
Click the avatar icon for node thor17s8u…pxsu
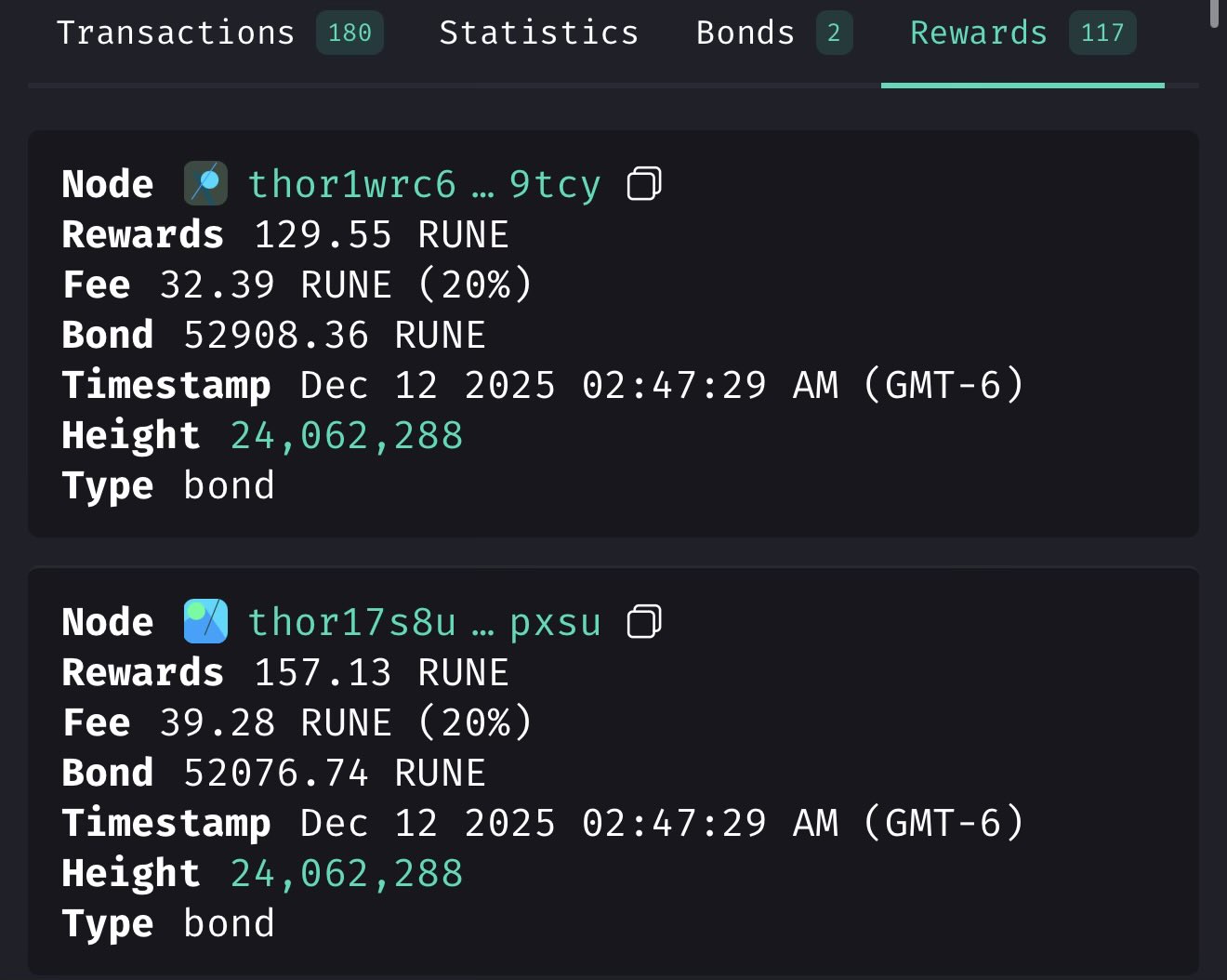tap(205, 621)
